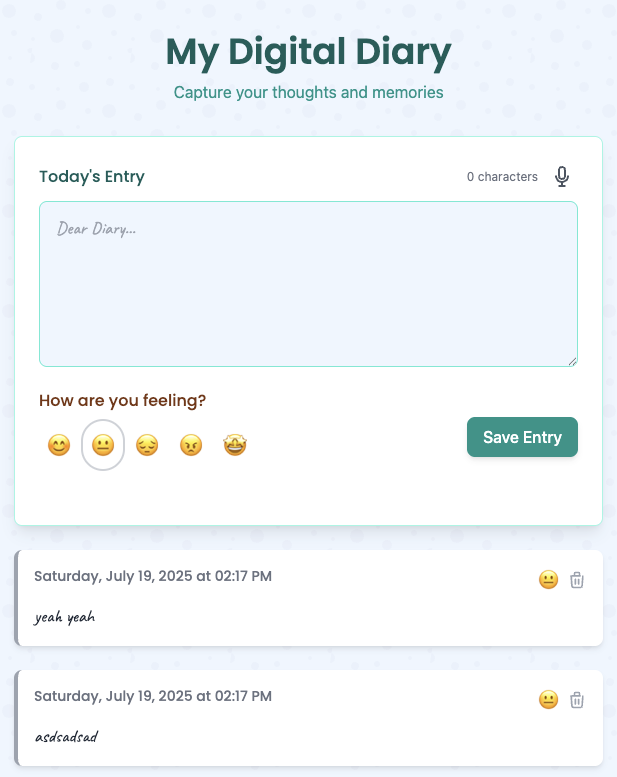The height and width of the screenshot is (777, 617).
Task: Click the "How are you feeling?" label
Action: pos(122,401)
